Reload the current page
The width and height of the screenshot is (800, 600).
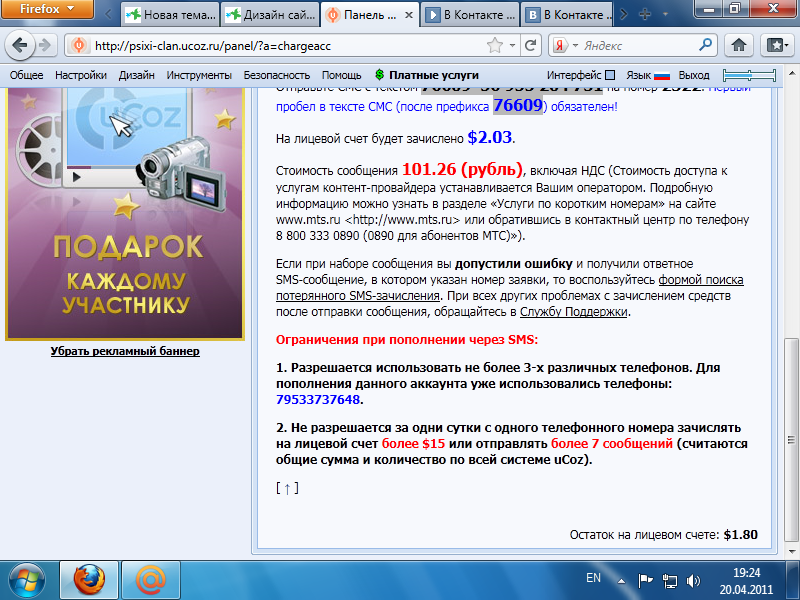pyautogui.click(x=530, y=45)
